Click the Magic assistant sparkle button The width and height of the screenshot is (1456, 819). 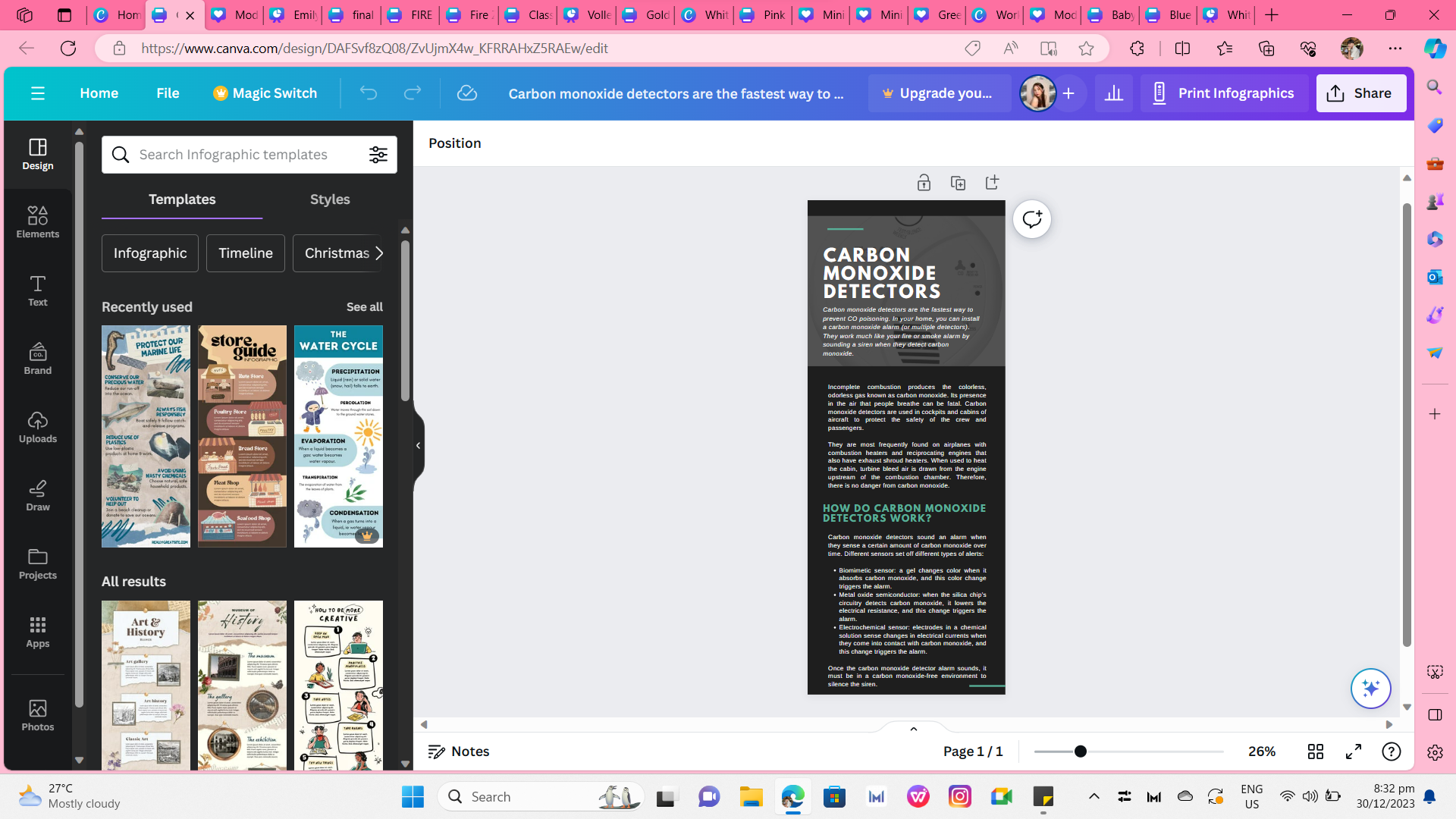[x=1370, y=688]
